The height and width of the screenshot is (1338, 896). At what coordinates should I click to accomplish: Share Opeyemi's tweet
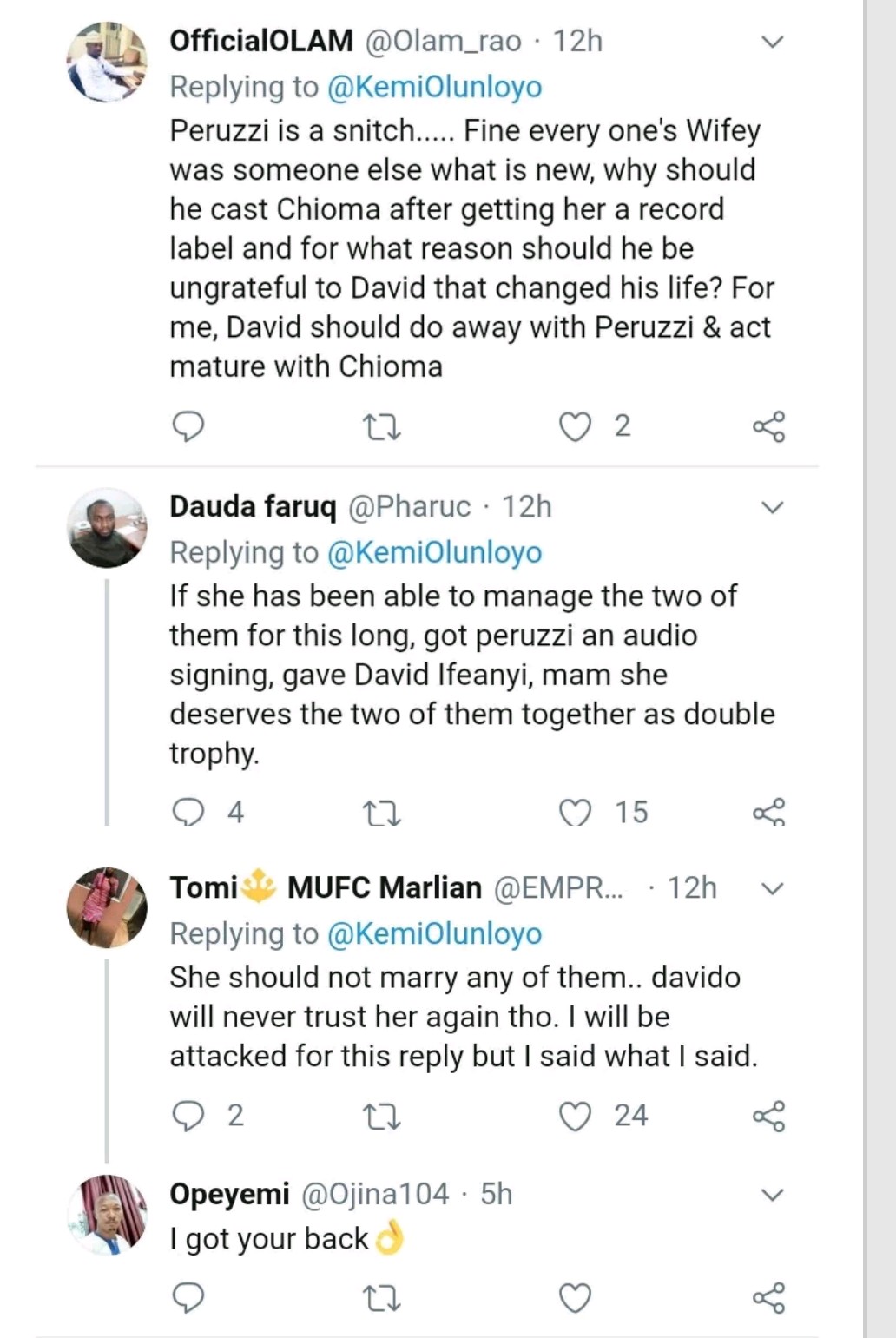point(768,1298)
